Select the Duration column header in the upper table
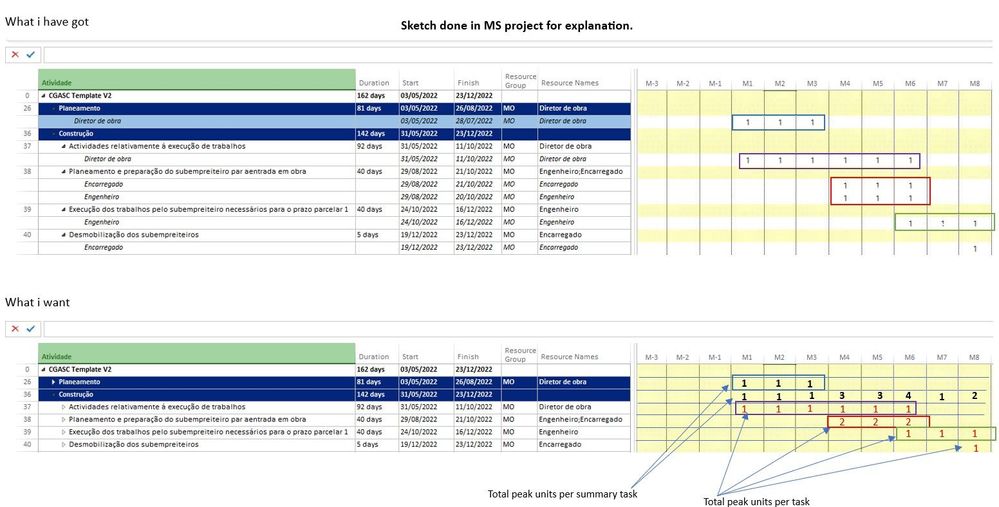This screenshot has height=507, width=999. point(377,80)
